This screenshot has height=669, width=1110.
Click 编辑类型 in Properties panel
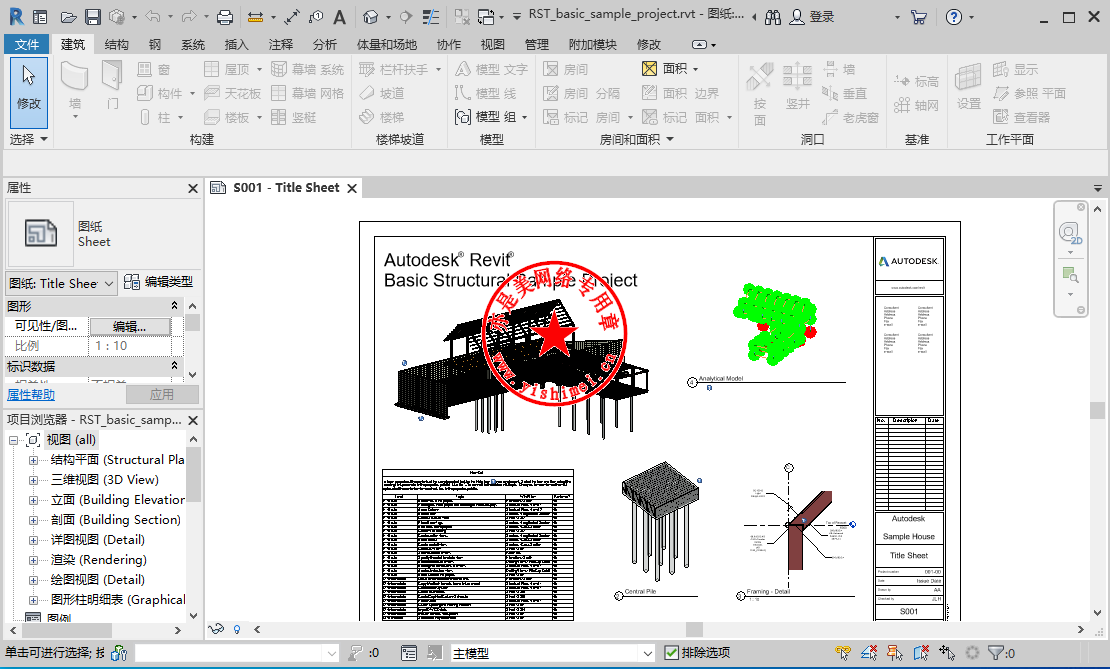pos(159,282)
